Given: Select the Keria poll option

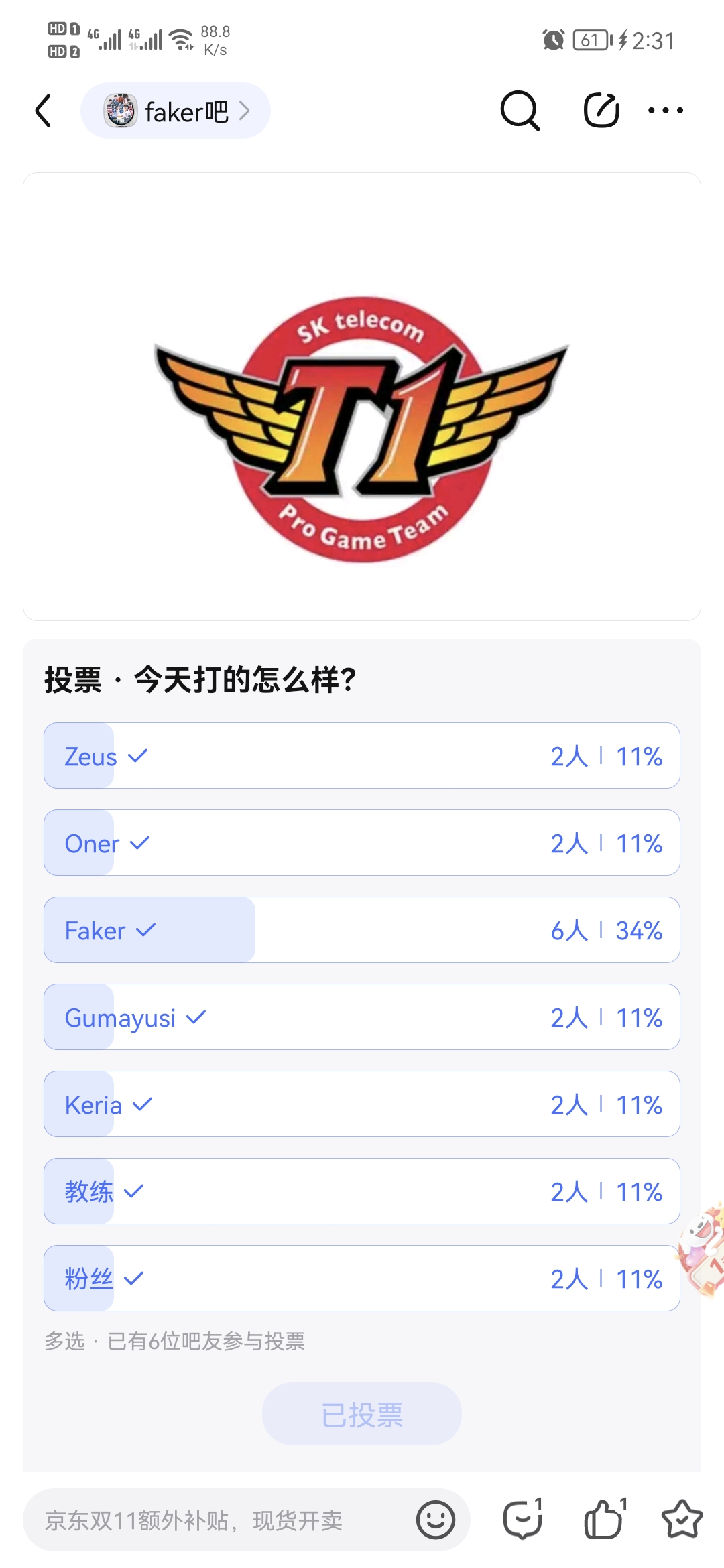Looking at the screenshot, I should click(x=362, y=1104).
